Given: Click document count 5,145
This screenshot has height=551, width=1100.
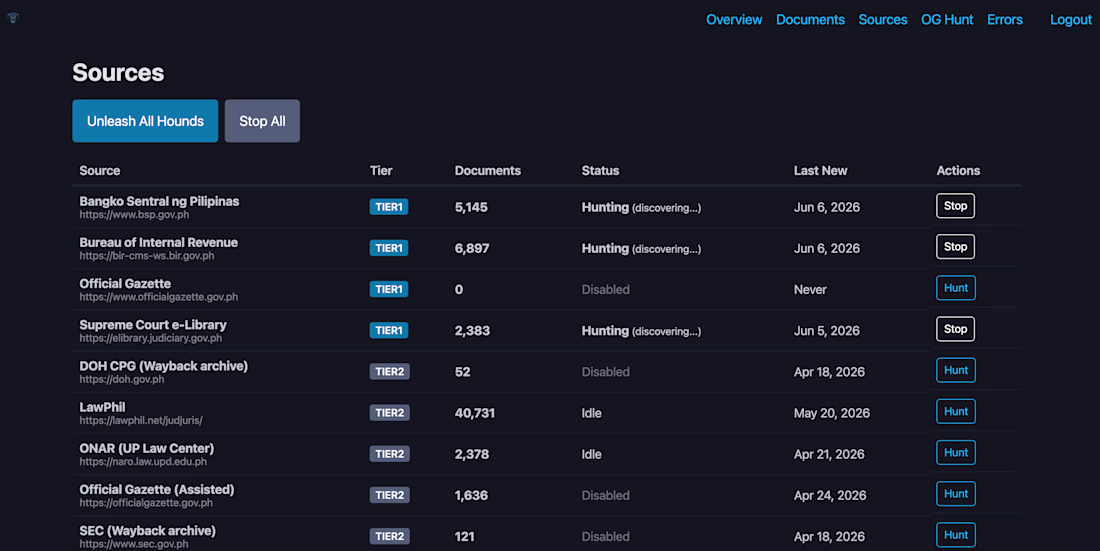Looking at the screenshot, I should 471,207.
